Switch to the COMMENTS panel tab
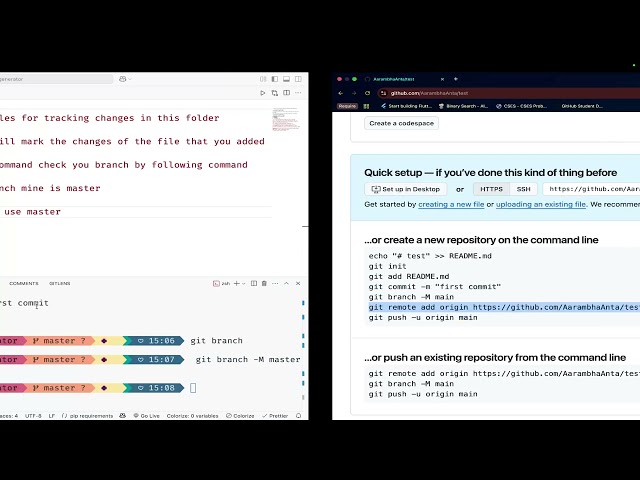The width and height of the screenshot is (640, 480). (x=24, y=283)
